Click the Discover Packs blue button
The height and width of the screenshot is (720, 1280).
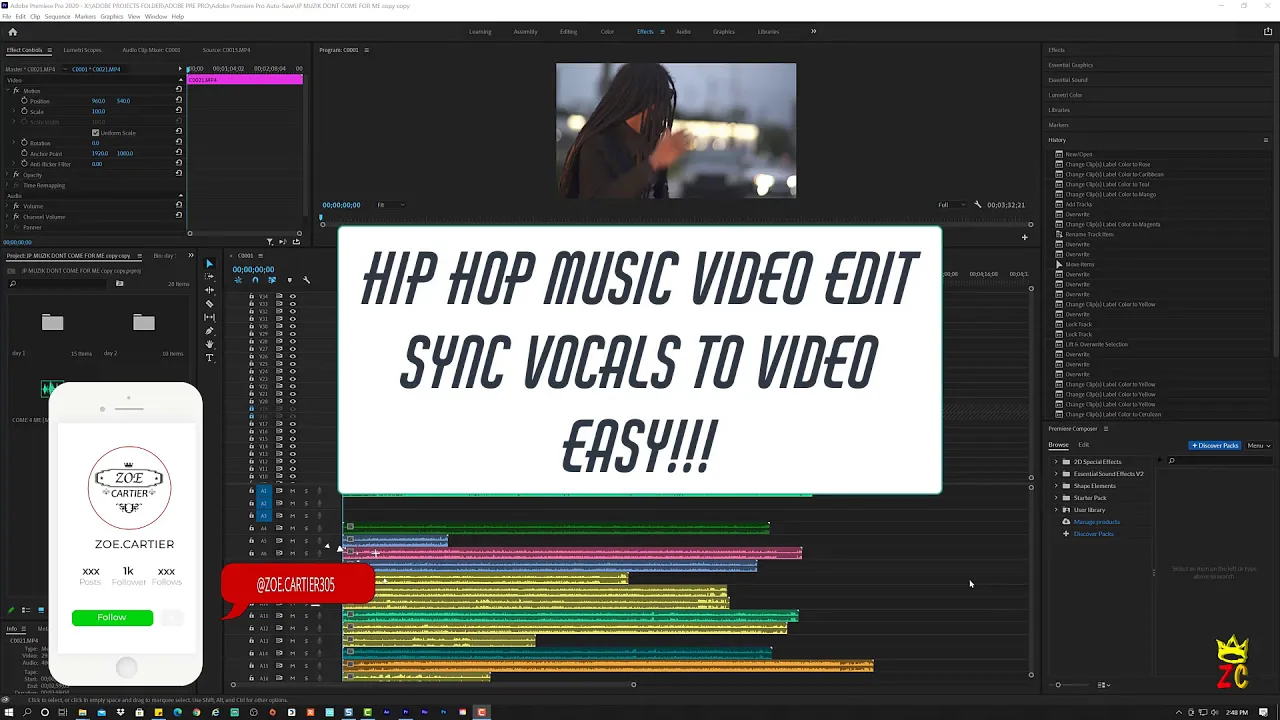[x=1215, y=445]
